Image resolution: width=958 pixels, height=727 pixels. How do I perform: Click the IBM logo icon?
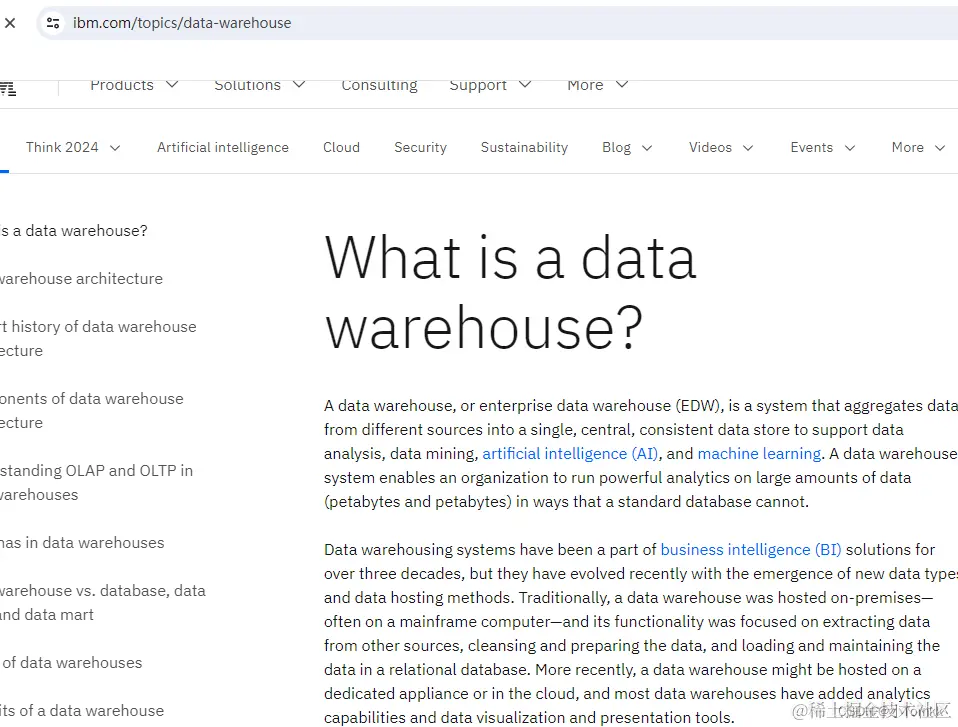[8, 89]
